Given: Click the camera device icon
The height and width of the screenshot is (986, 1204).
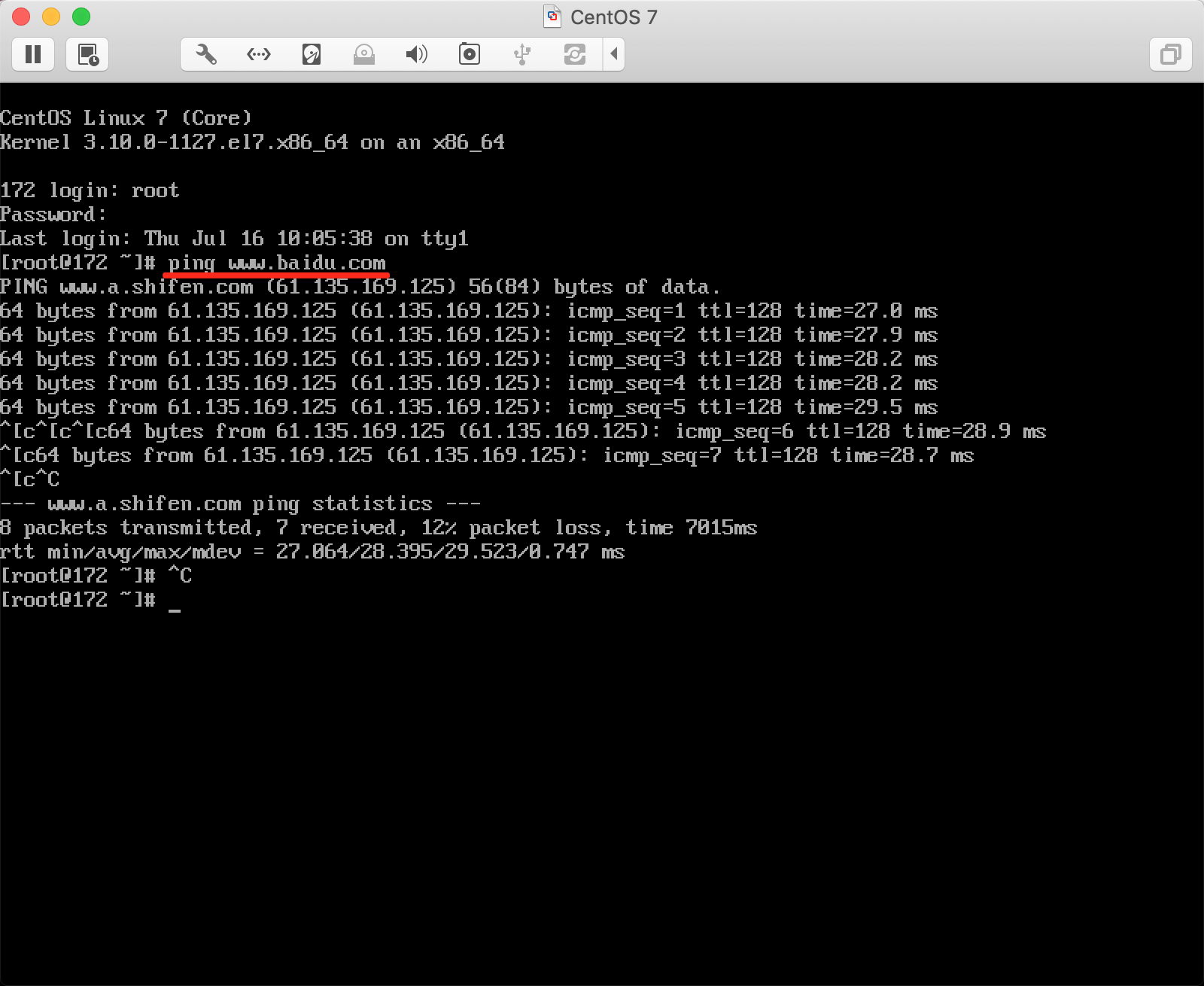Looking at the screenshot, I should pyautogui.click(x=470, y=54).
